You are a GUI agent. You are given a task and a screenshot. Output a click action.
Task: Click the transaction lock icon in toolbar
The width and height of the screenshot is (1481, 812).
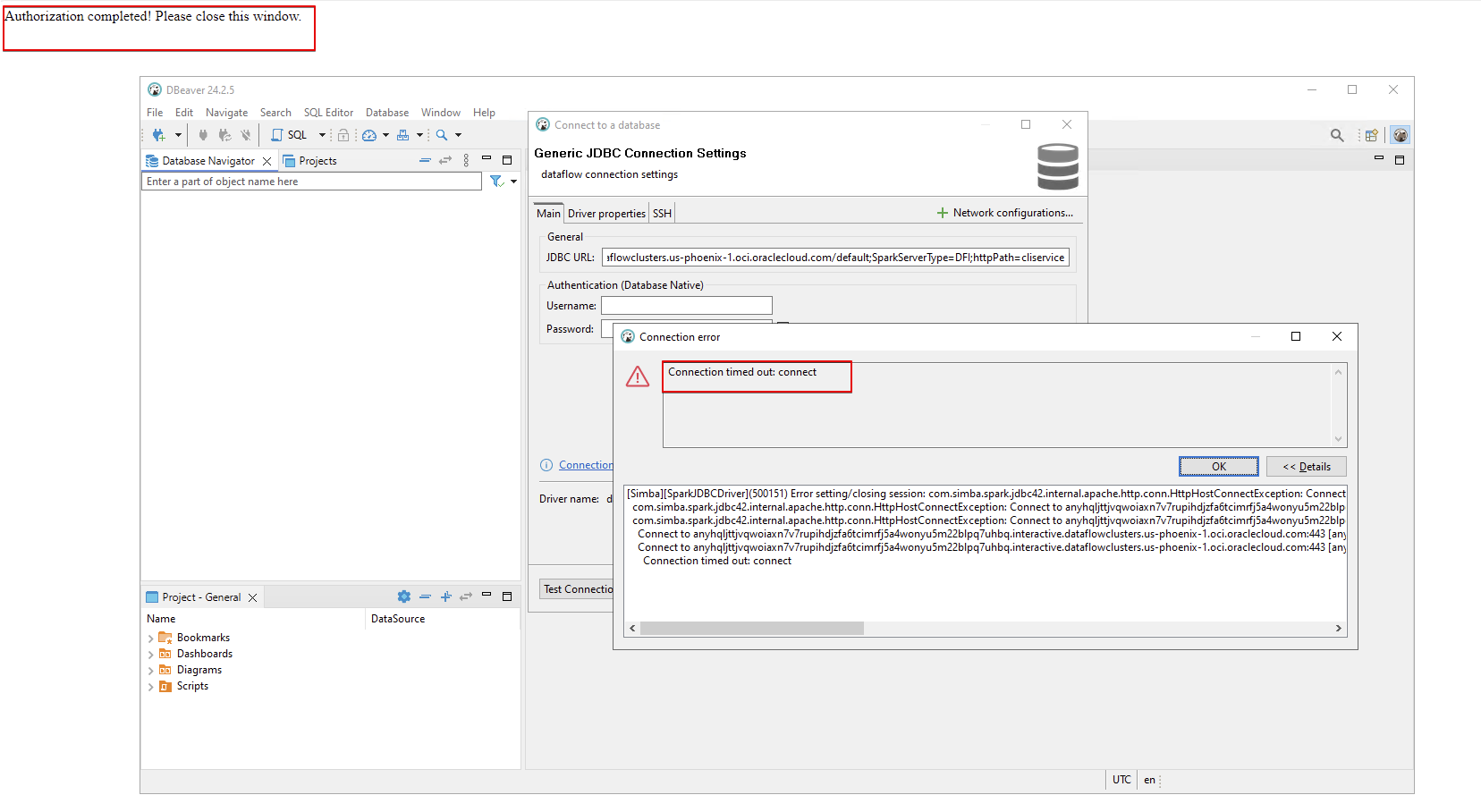343,135
